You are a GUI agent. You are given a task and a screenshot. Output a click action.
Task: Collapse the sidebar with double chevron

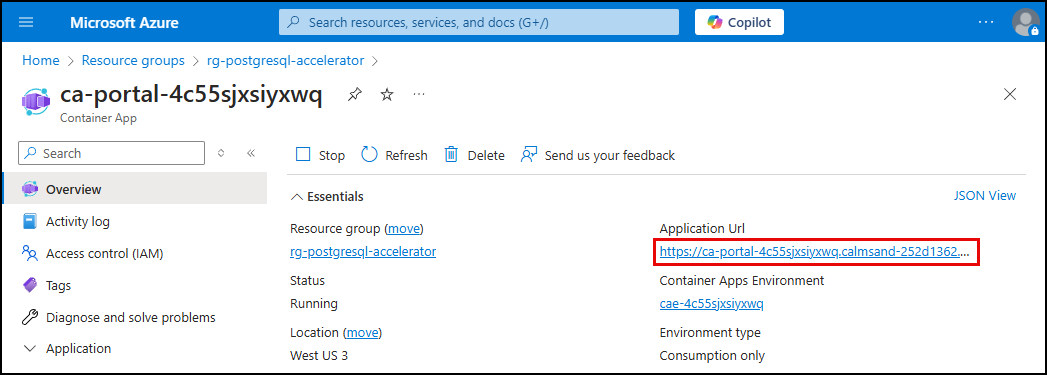[x=251, y=153]
